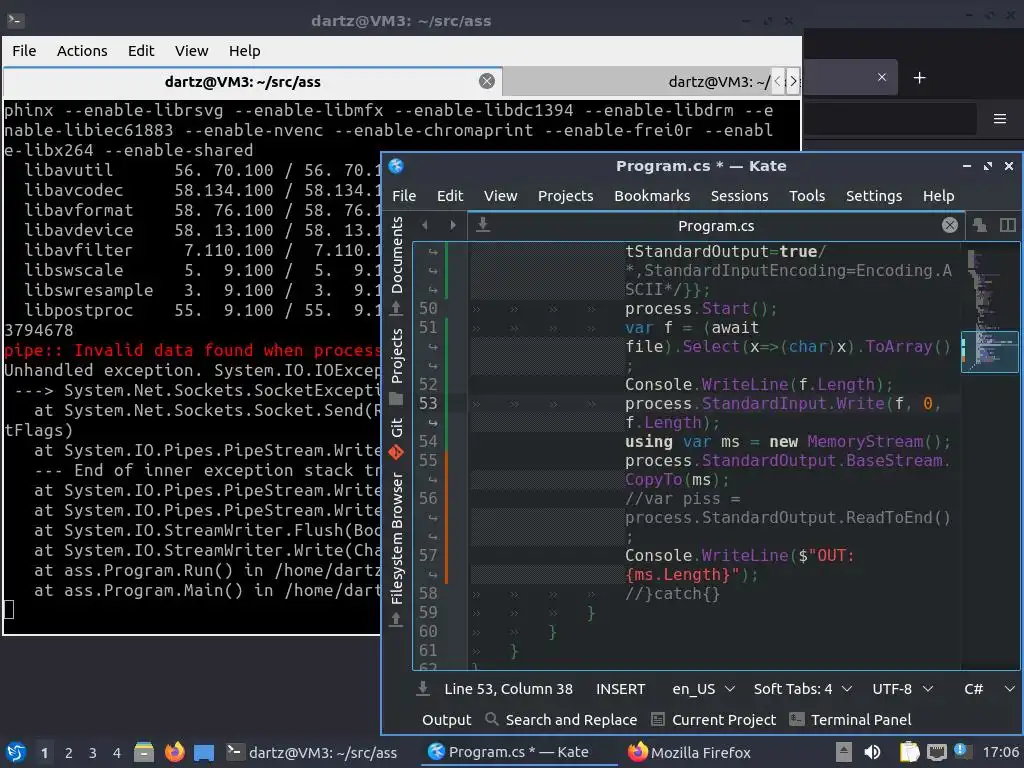The image size is (1024, 768).
Task: Launch the file manager from taskbar
Action: point(144,752)
